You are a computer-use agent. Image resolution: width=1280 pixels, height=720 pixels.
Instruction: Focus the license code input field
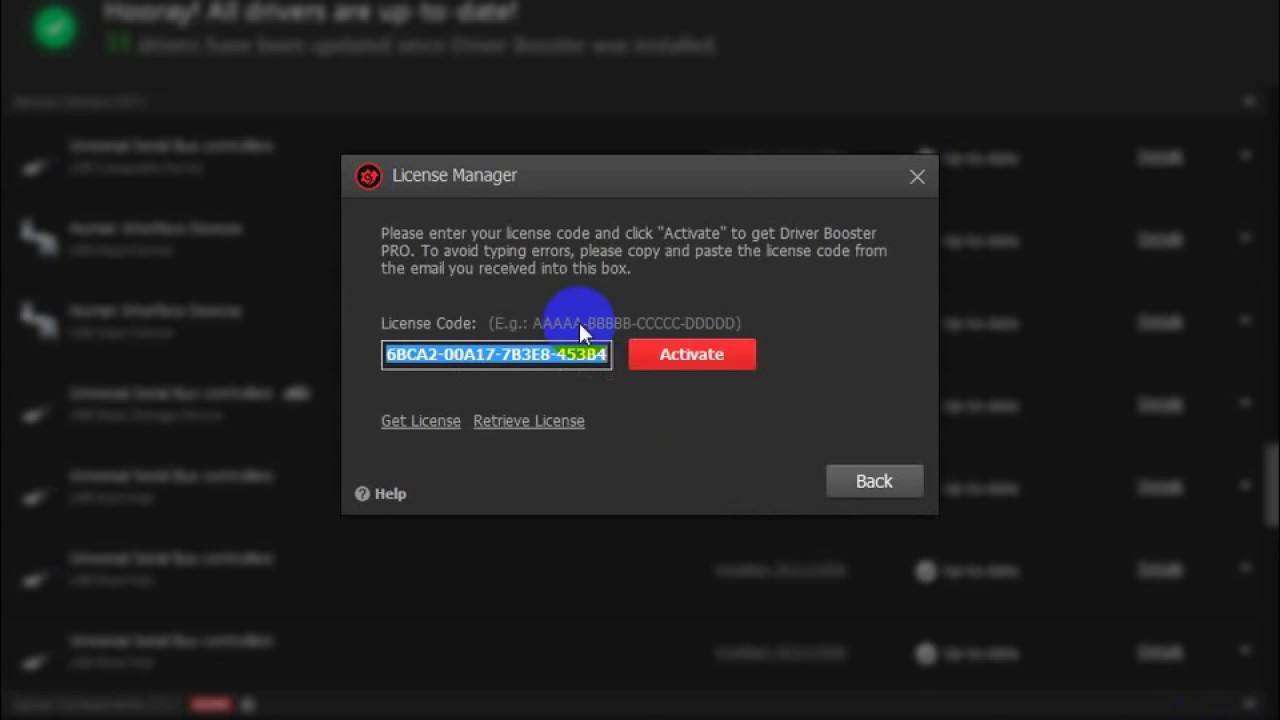coord(496,355)
